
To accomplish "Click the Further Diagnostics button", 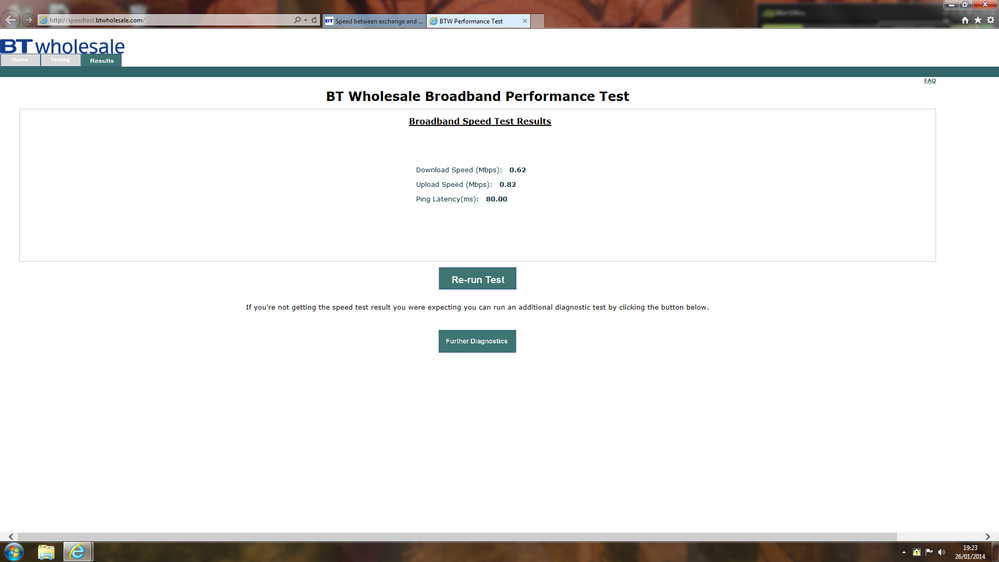I will 477,341.
